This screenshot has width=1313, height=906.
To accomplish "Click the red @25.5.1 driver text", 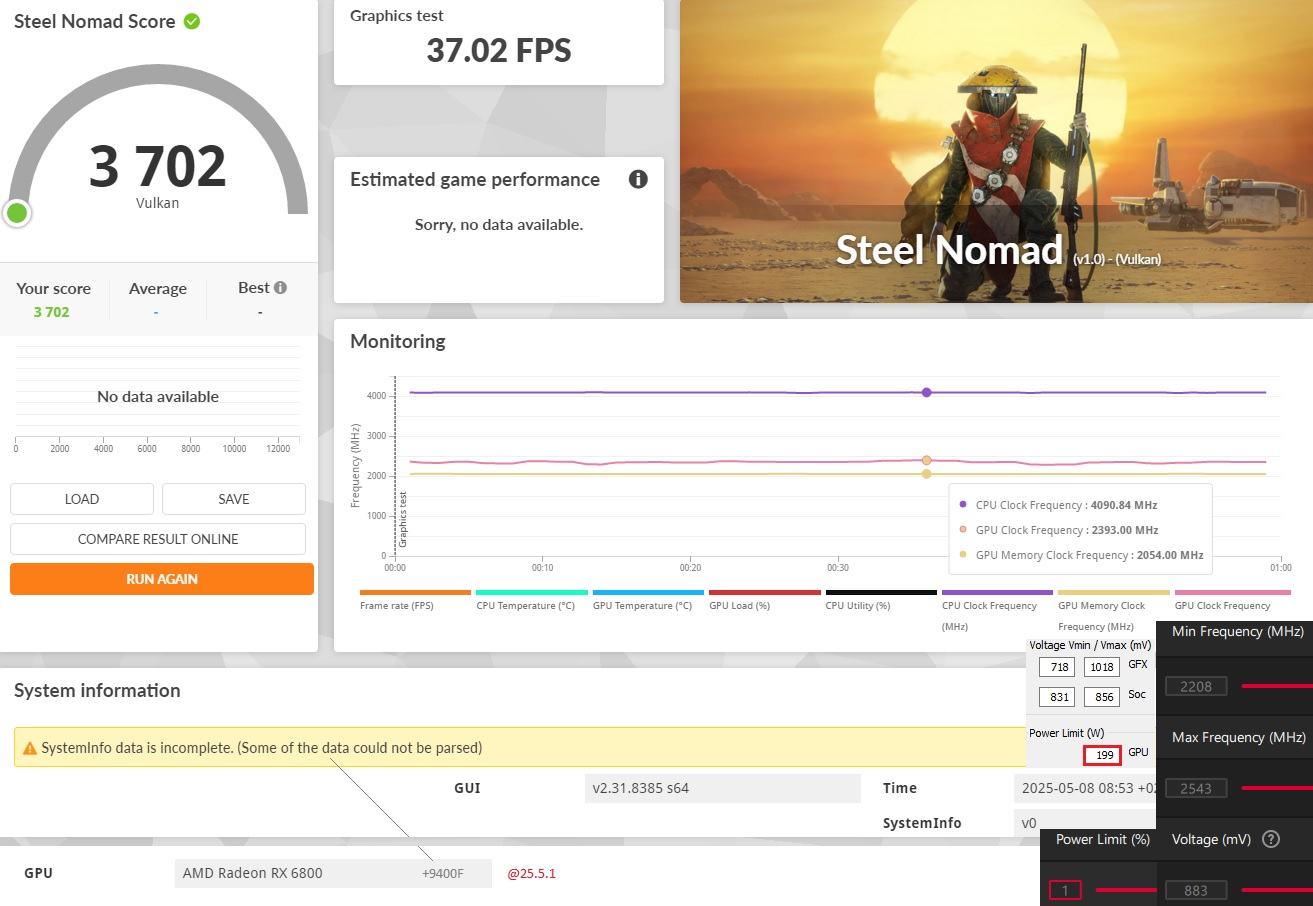I will [x=531, y=873].
